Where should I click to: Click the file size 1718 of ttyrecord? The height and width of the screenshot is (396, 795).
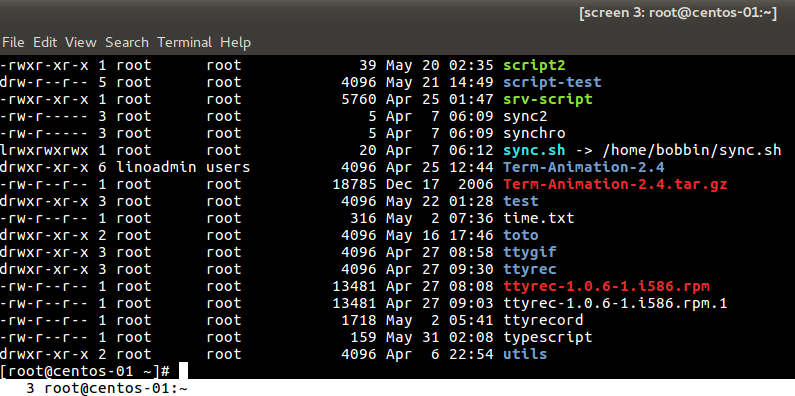point(358,320)
